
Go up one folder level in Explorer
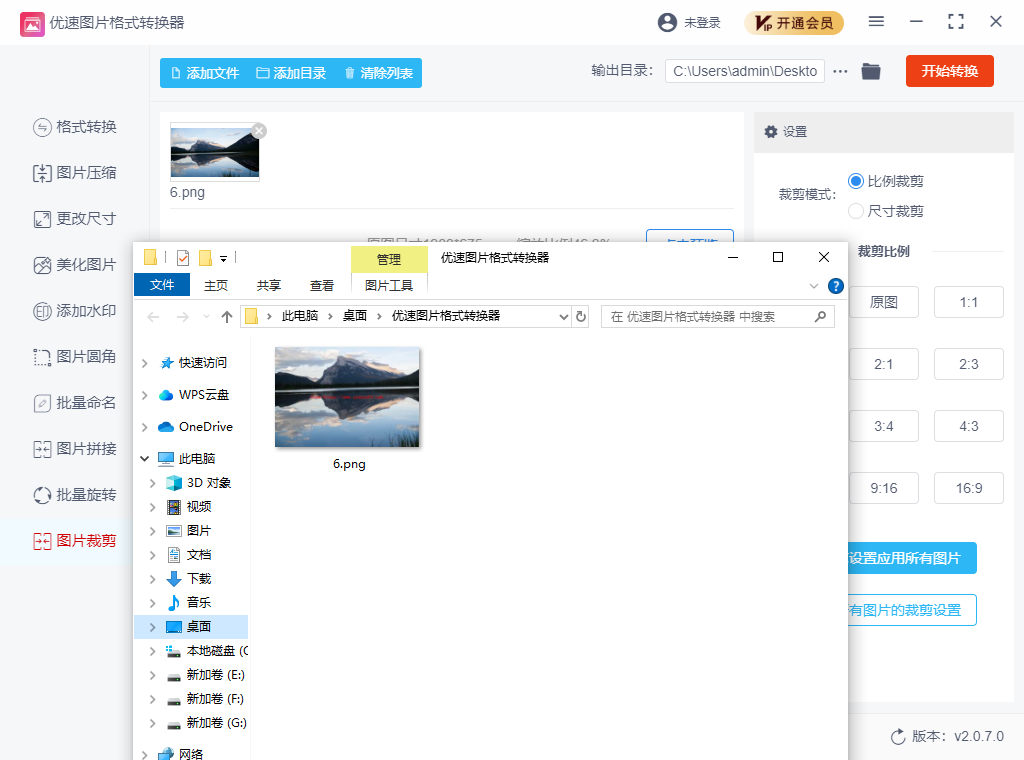pyautogui.click(x=227, y=317)
